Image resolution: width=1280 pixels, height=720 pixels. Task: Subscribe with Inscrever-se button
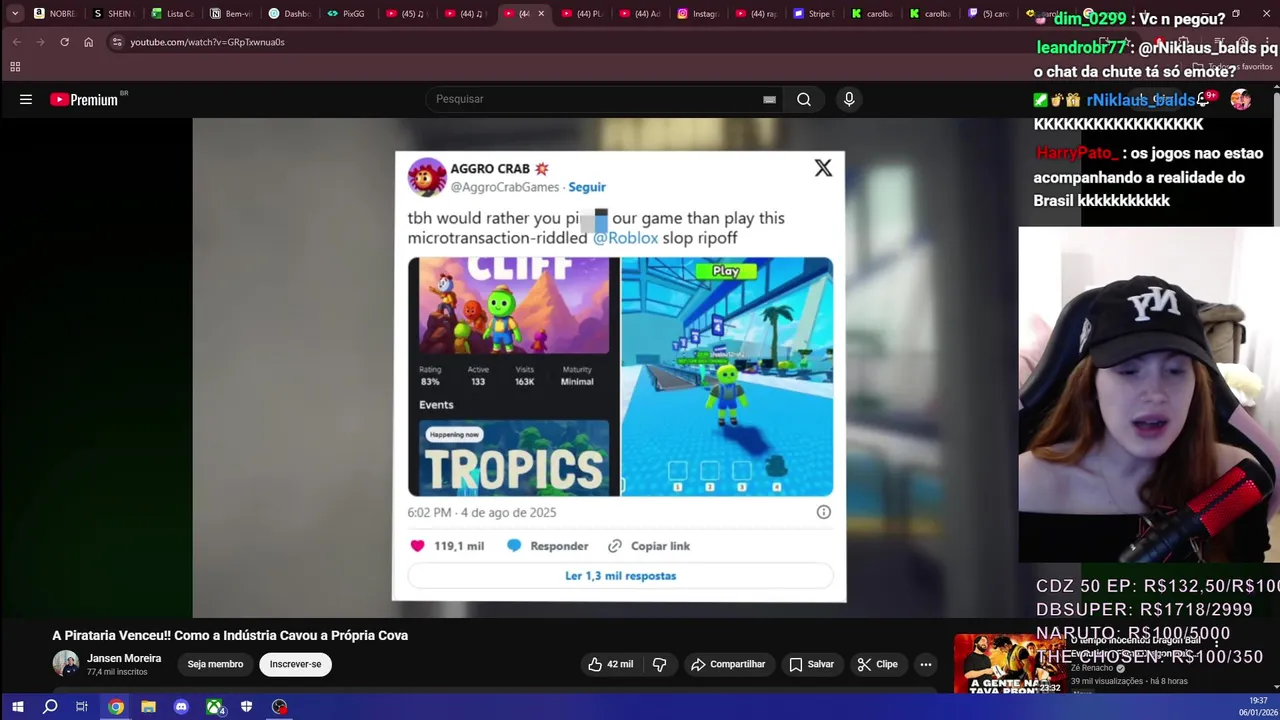tap(295, 664)
